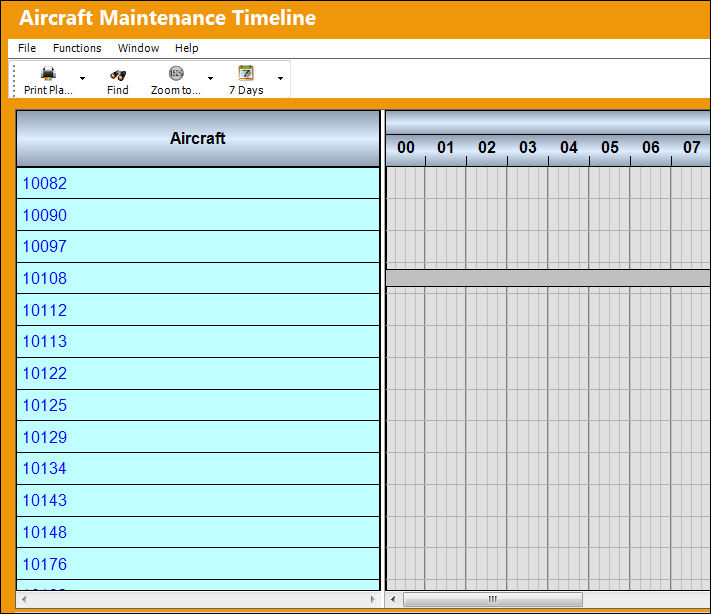Open the Help menu
The height and width of the screenshot is (614, 711).
pos(186,48)
